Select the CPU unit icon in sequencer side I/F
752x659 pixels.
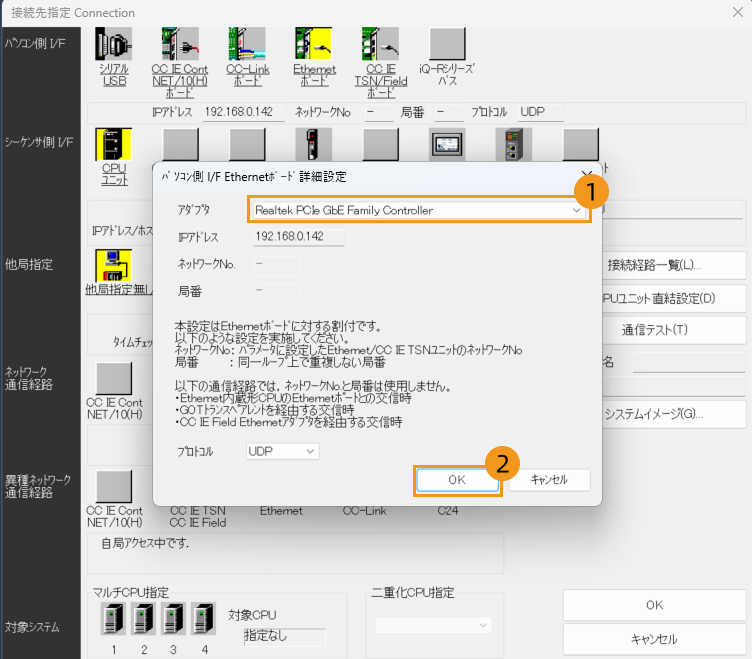click(114, 144)
